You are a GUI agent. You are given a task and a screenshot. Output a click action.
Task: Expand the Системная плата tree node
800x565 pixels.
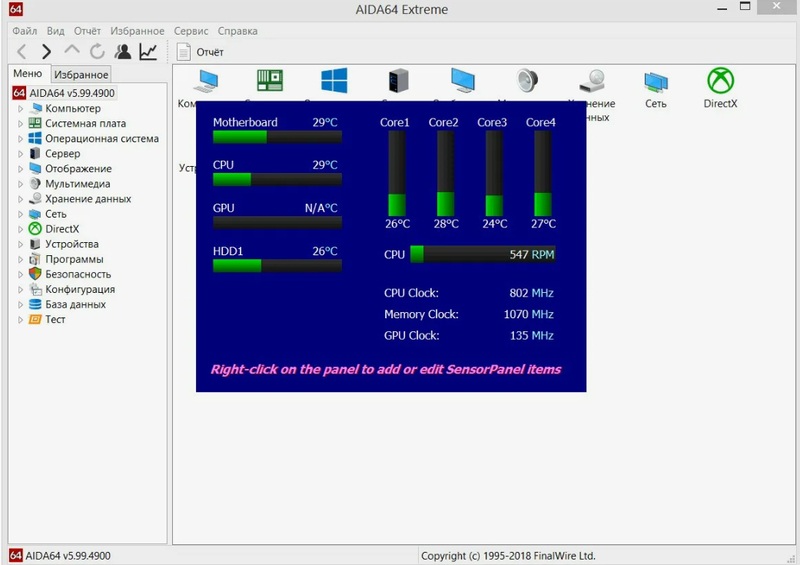click(x=20, y=124)
